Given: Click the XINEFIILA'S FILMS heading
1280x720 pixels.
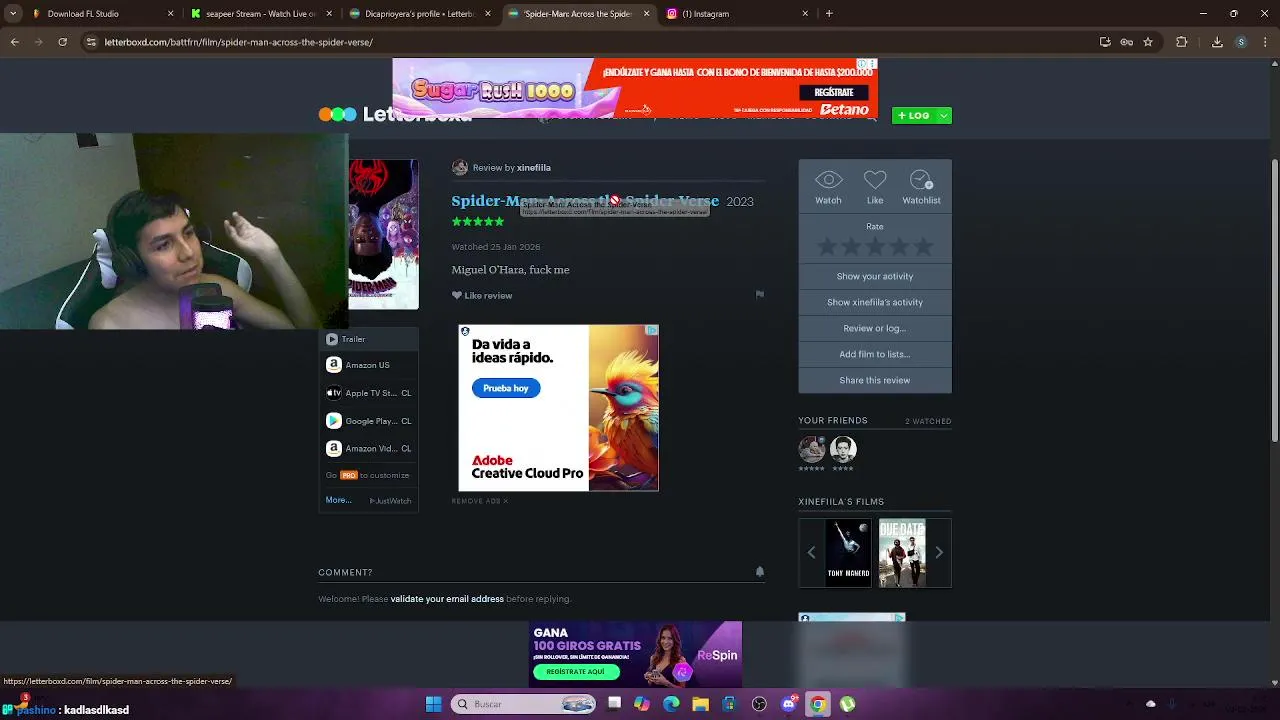Looking at the screenshot, I should [x=841, y=502].
